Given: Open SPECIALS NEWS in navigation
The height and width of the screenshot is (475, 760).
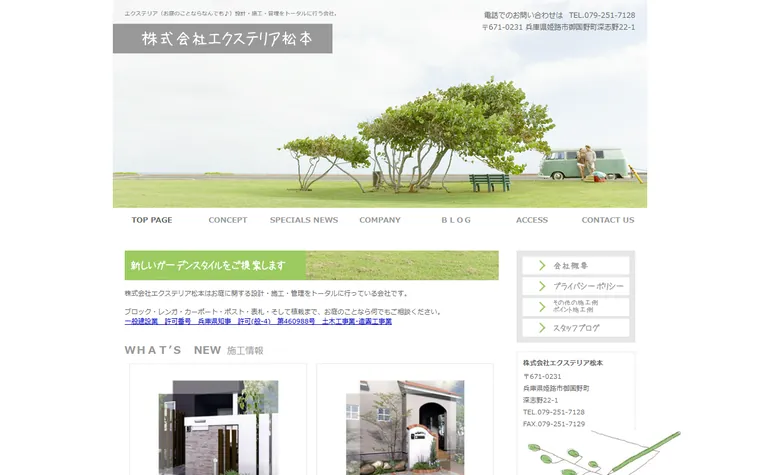Looking at the screenshot, I should 304,220.
